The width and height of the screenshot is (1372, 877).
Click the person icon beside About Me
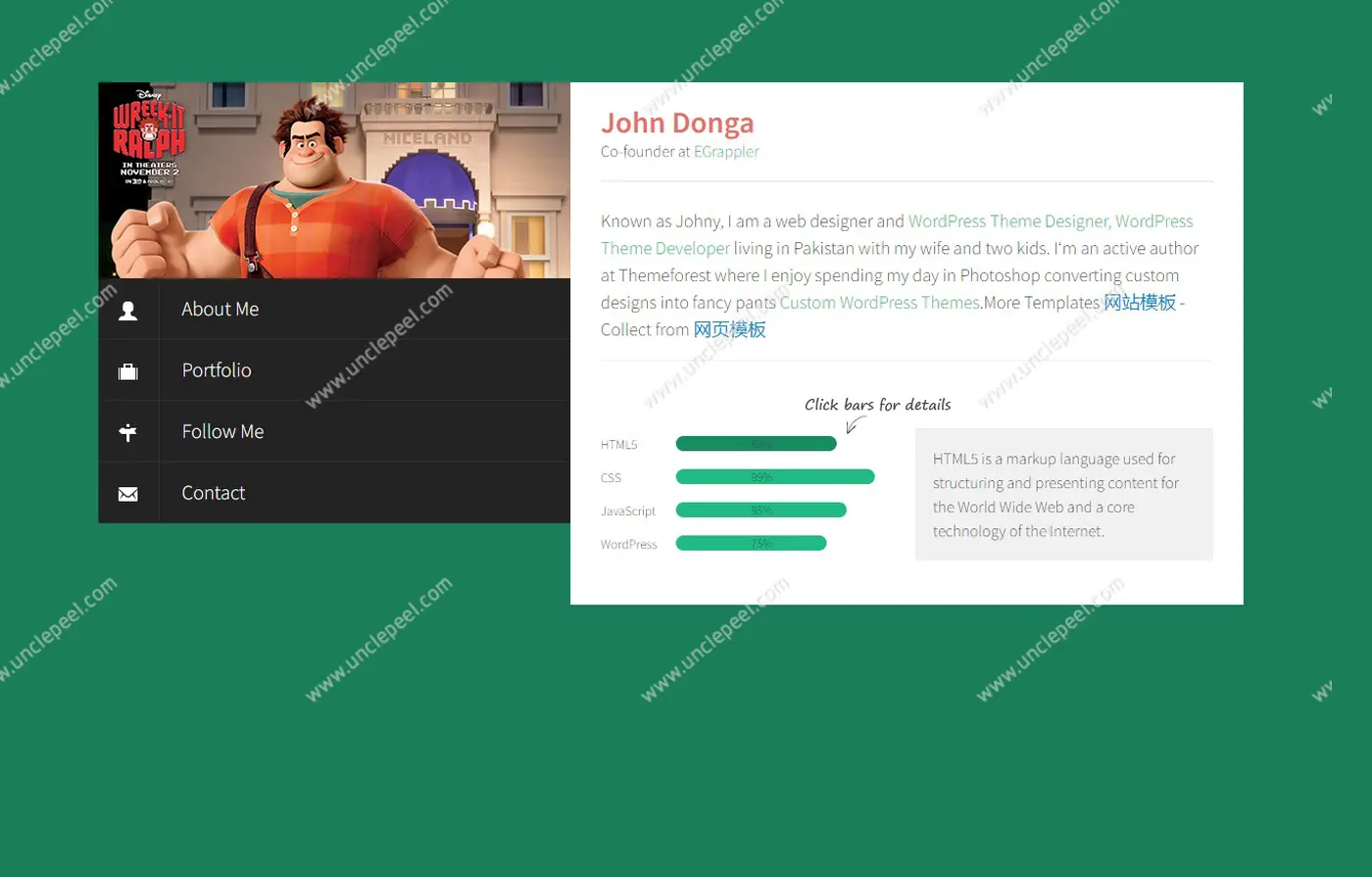[128, 310]
